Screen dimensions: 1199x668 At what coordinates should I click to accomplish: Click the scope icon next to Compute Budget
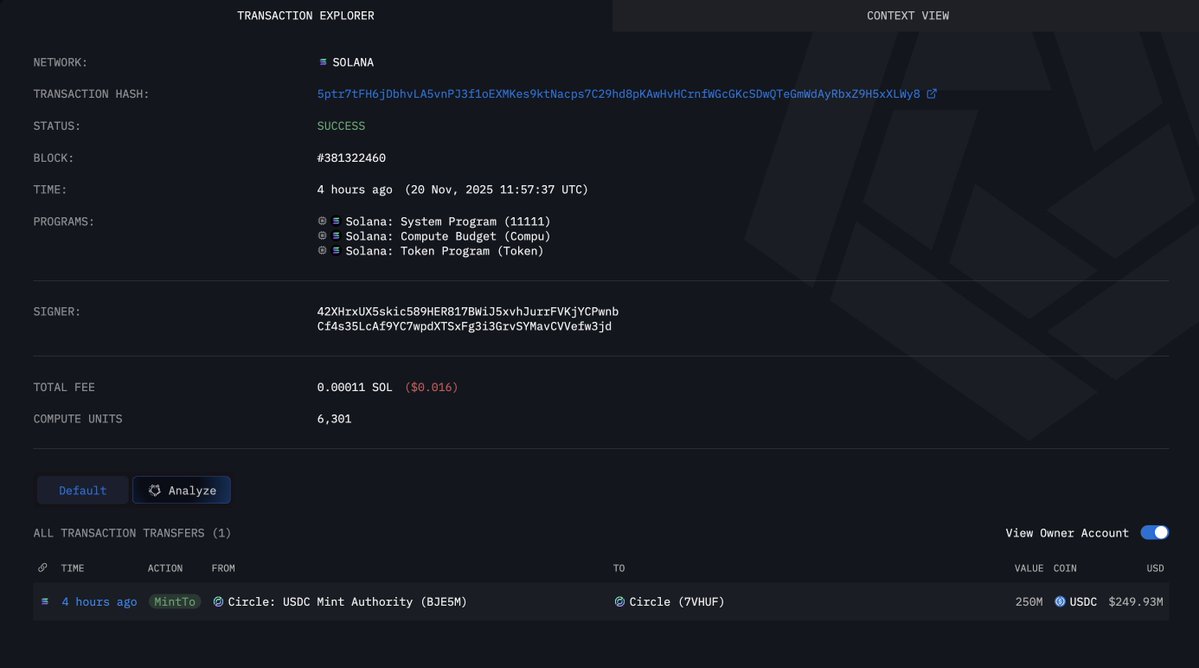point(322,236)
